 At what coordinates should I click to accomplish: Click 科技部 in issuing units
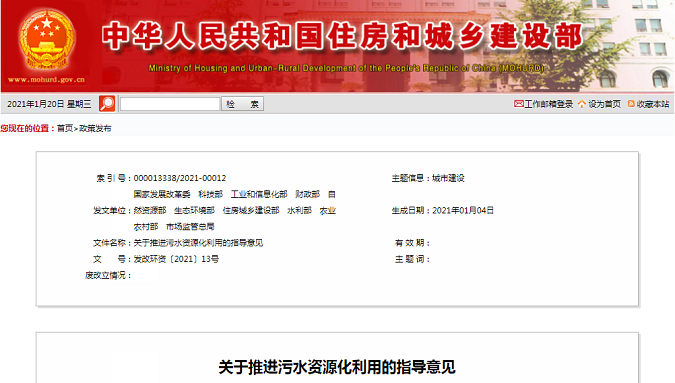tap(211, 195)
